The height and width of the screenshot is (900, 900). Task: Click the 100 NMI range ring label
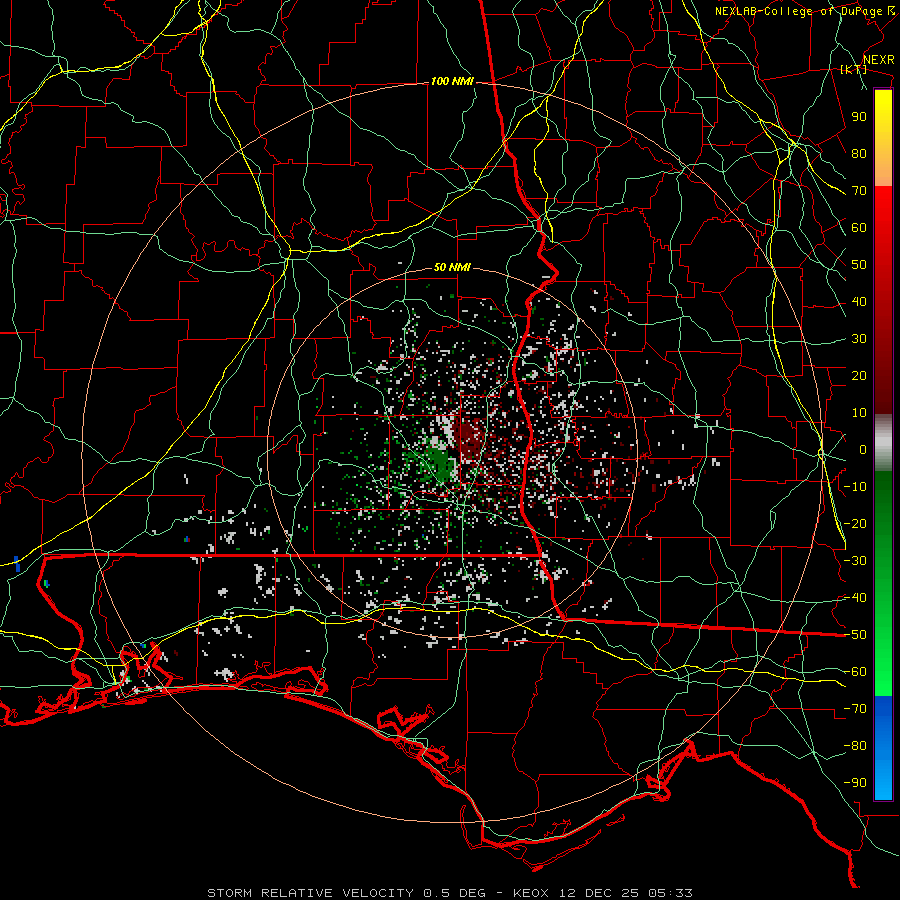point(452,82)
